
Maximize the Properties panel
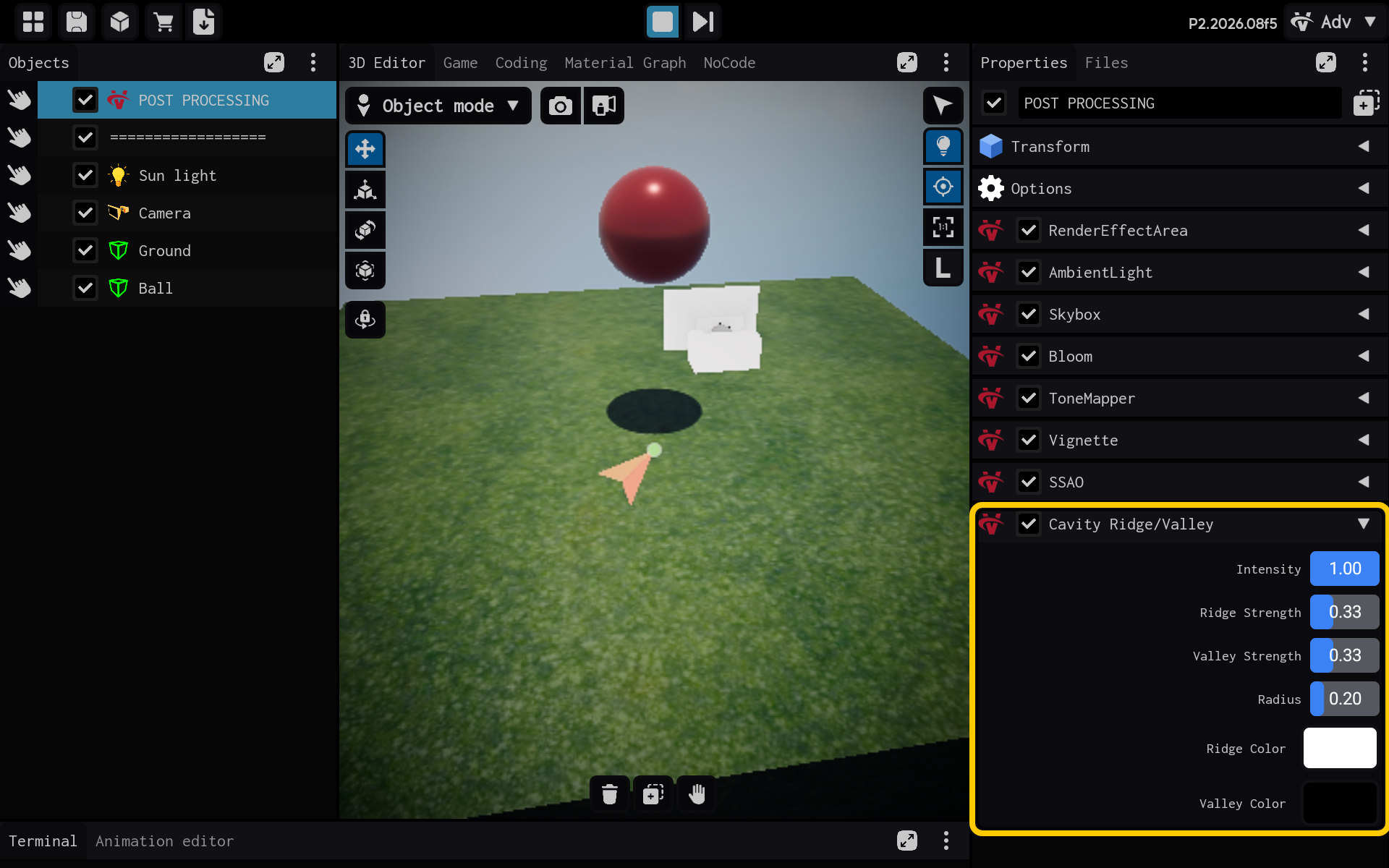tap(1326, 62)
